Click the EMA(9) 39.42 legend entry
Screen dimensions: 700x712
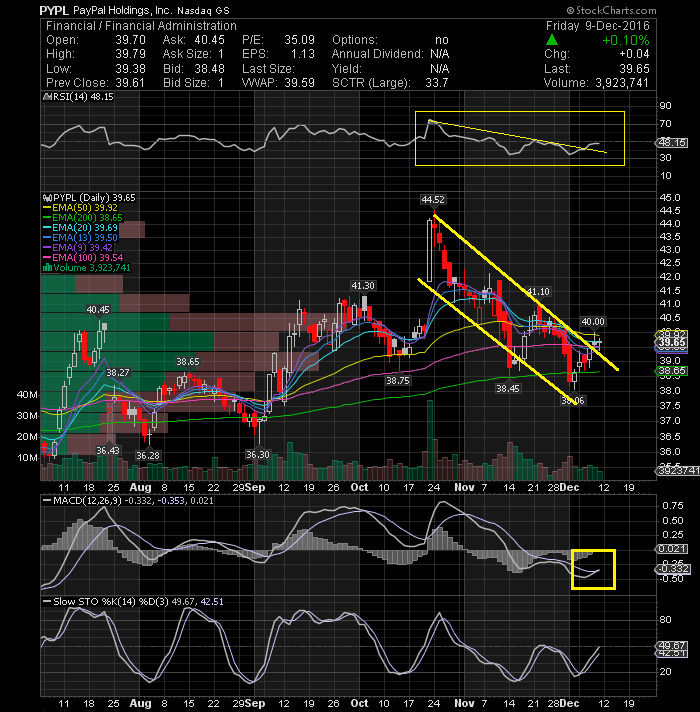[78, 248]
